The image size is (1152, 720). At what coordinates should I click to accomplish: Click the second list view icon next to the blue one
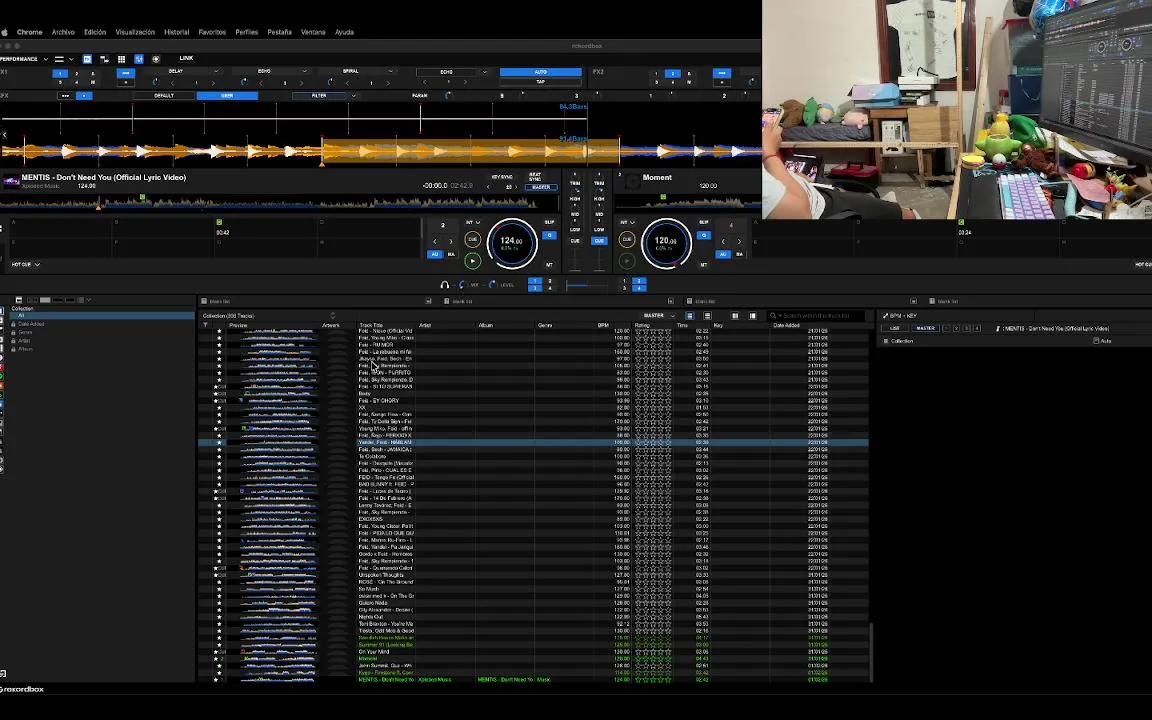(x=708, y=315)
